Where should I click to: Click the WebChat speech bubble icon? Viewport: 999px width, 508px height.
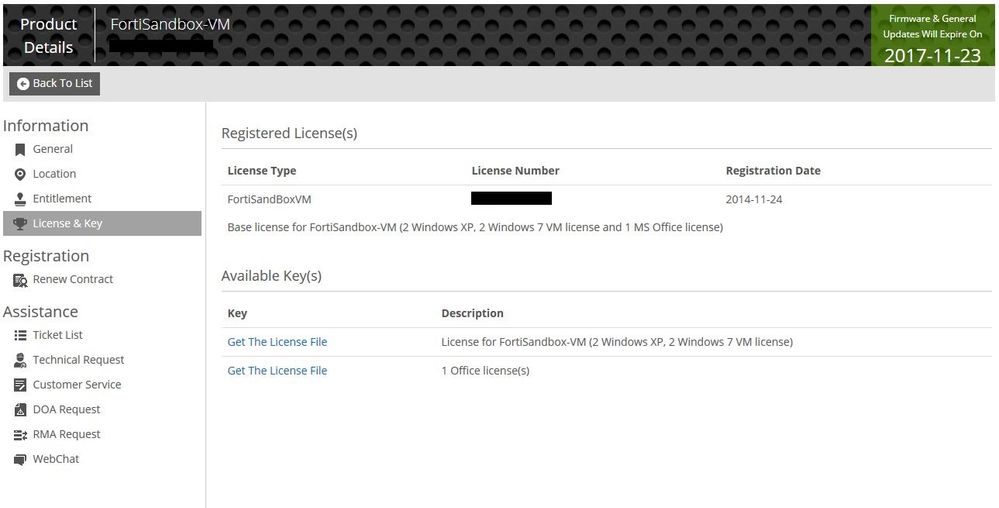(20, 460)
